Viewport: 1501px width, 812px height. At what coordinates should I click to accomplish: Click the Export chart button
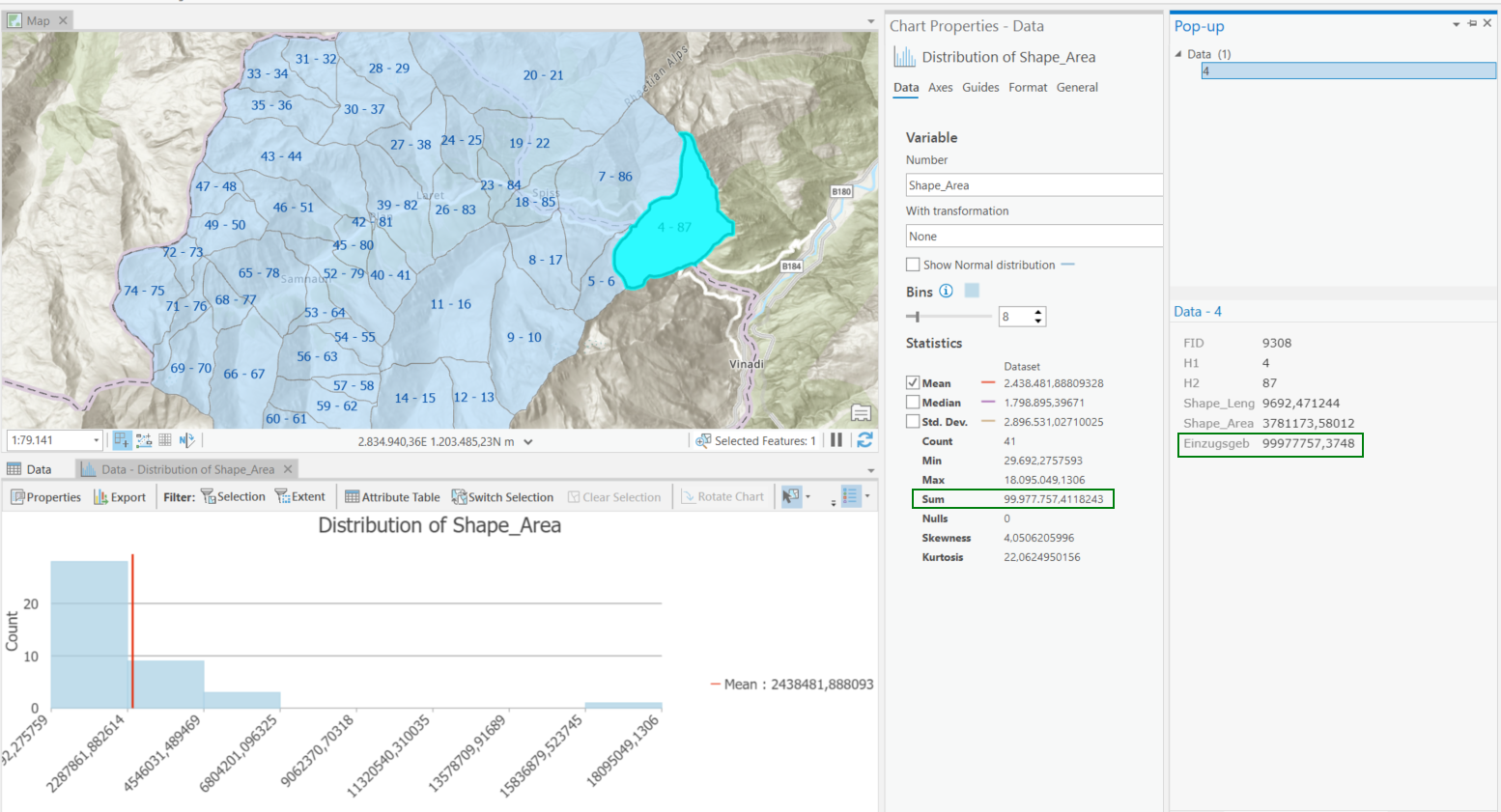pos(120,497)
